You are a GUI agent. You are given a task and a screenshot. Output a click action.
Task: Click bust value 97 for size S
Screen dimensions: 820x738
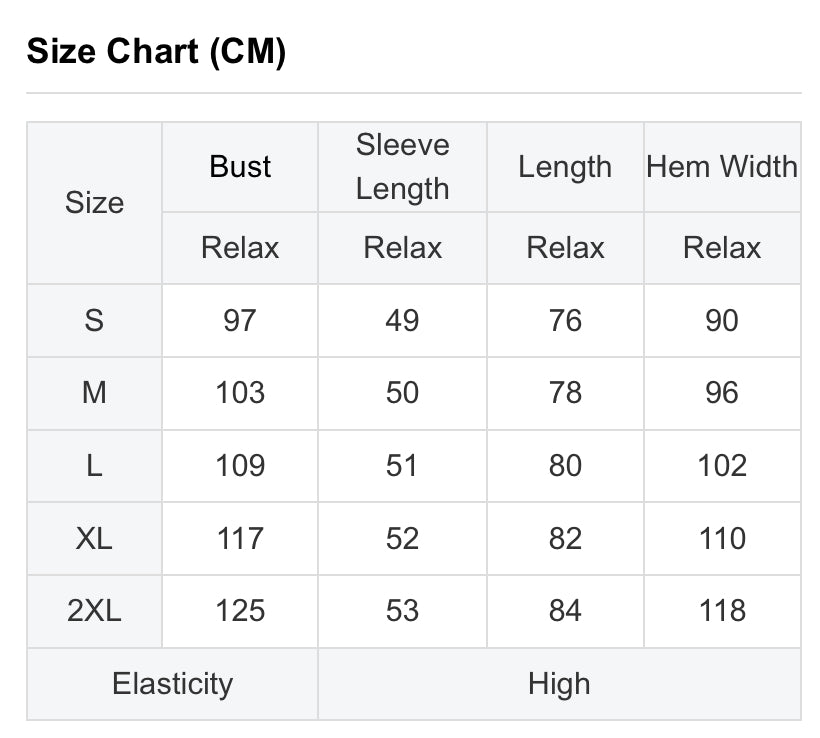coord(240,320)
